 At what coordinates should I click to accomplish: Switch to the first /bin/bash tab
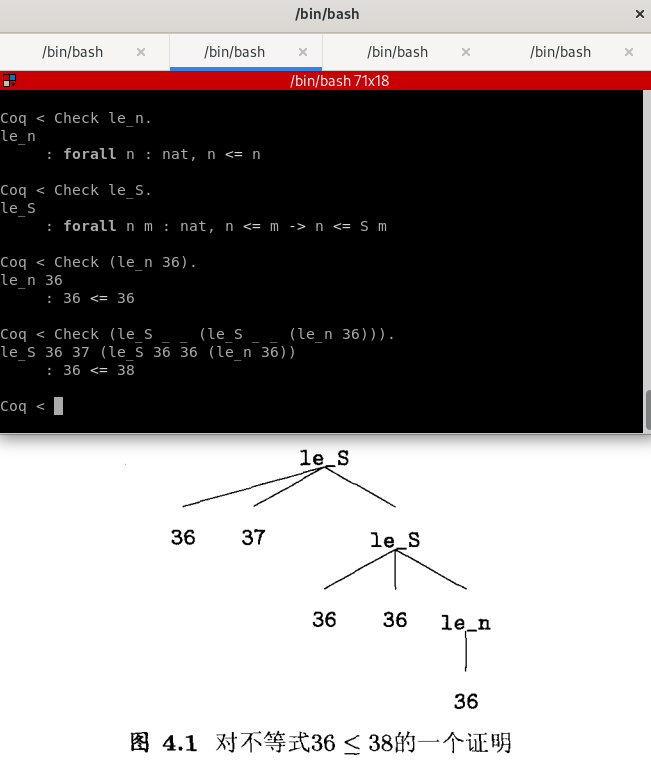pos(72,52)
